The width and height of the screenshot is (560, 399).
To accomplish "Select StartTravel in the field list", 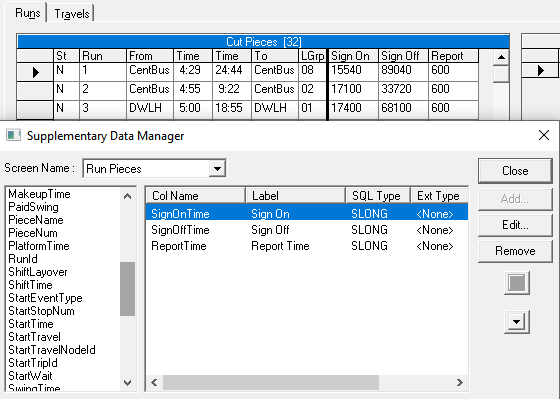I will [x=34, y=336].
